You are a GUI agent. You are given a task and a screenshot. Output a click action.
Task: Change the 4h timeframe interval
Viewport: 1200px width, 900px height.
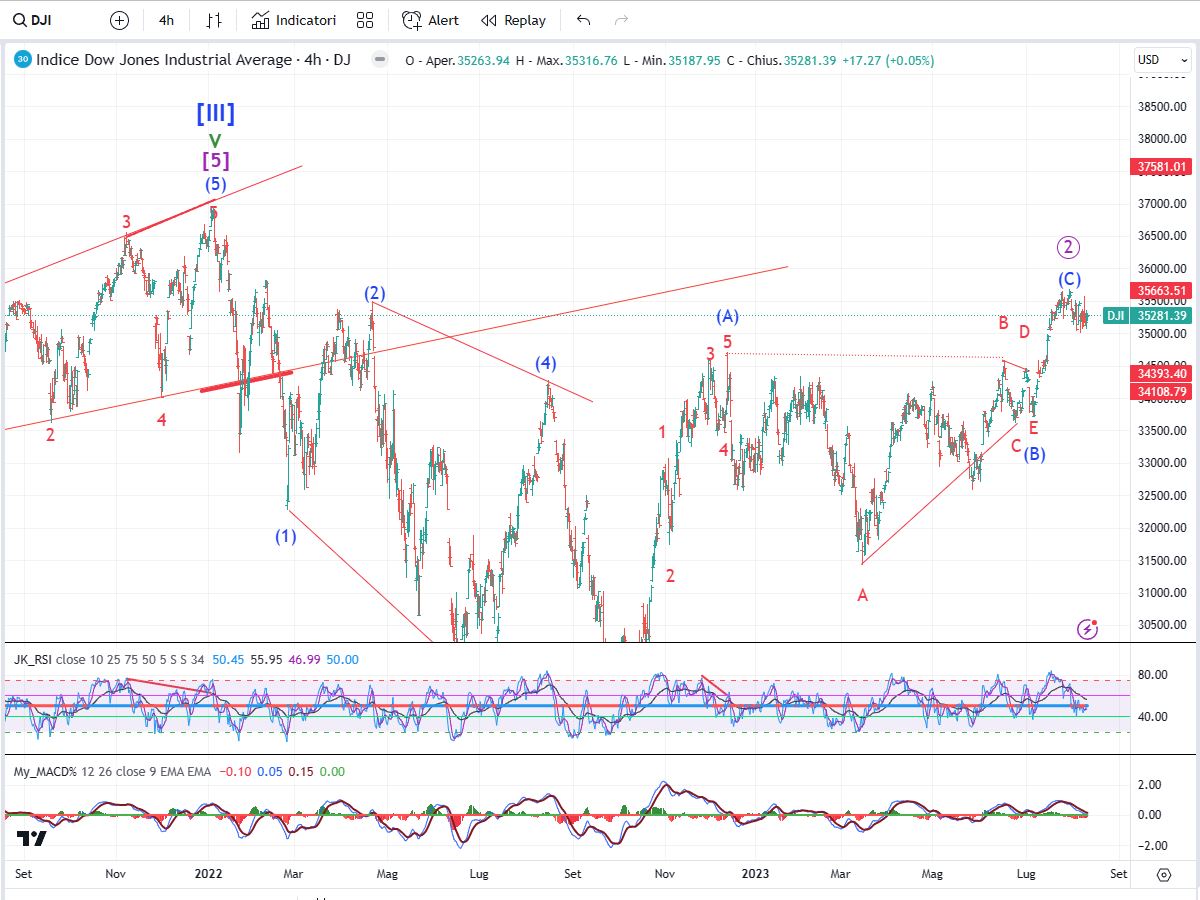tap(167, 20)
